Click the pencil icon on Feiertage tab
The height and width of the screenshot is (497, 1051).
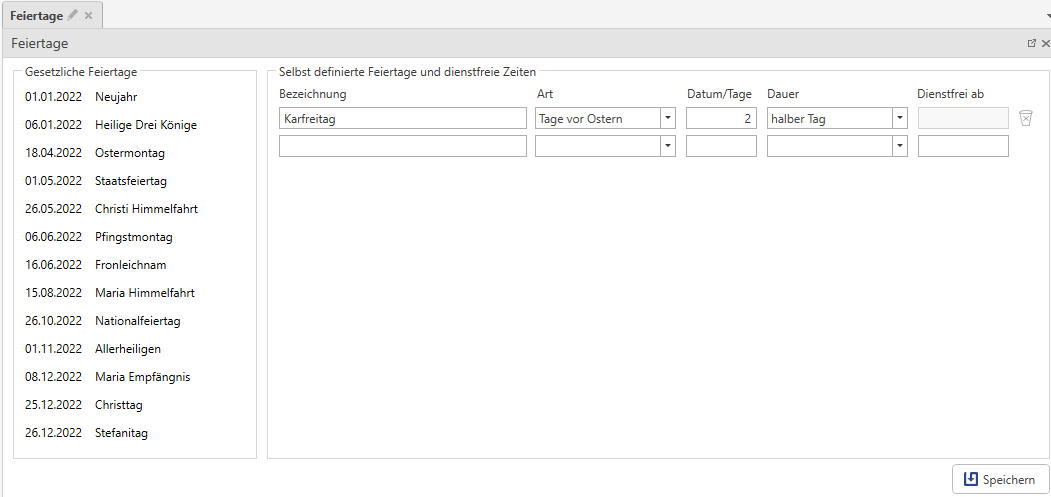pos(73,15)
